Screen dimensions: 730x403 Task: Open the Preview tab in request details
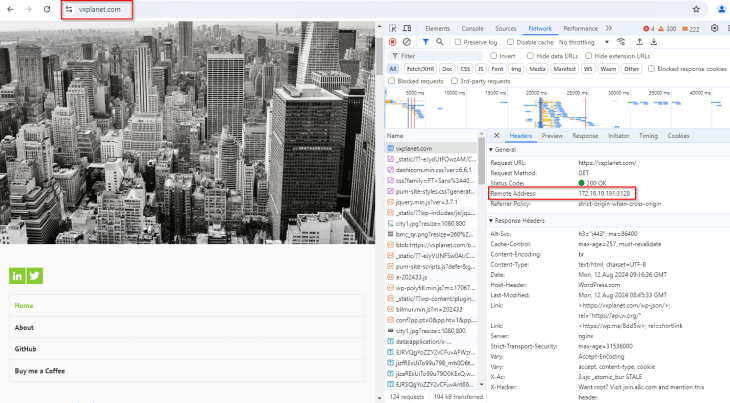(552, 135)
